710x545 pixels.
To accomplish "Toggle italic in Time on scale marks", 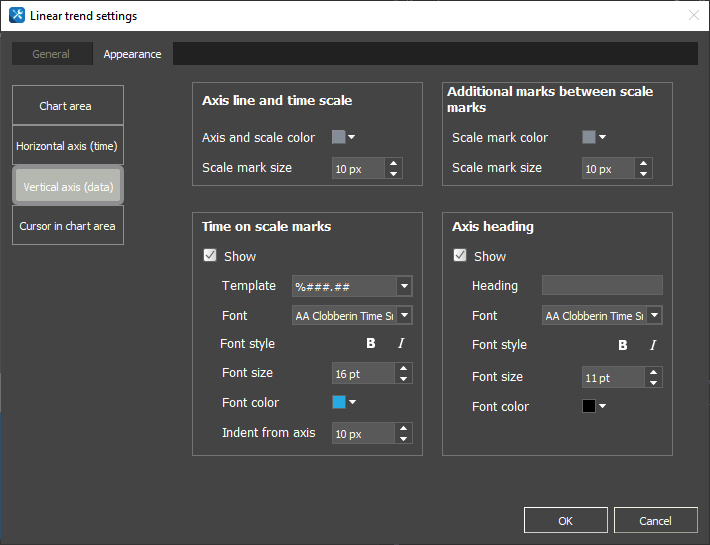I will (x=401, y=344).
